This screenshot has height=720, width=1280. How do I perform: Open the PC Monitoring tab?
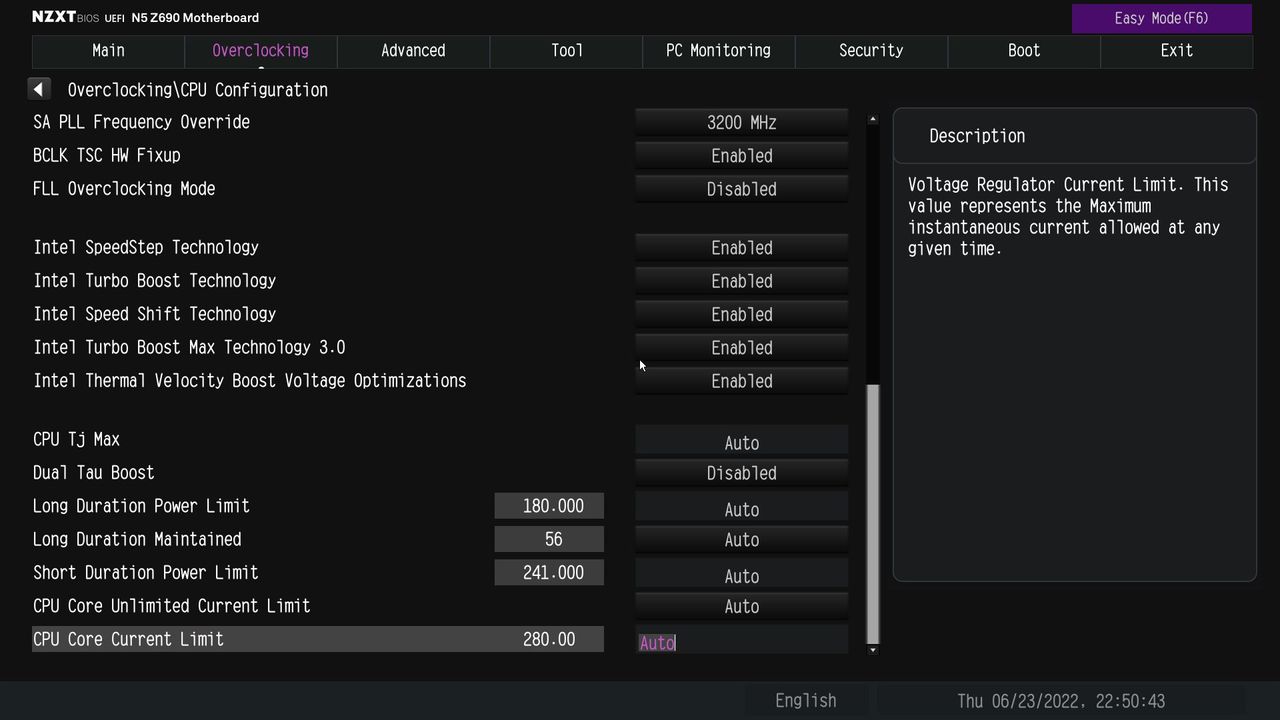coord(718,51)
